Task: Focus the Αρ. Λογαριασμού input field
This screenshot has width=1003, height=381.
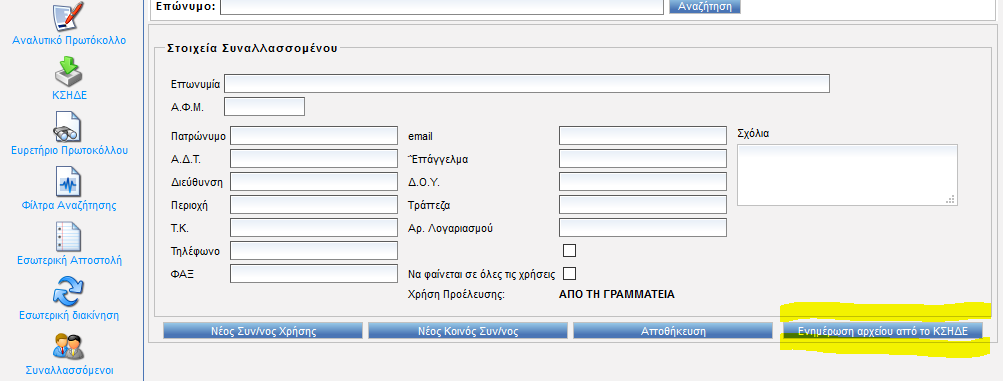Action: tap(643, 228)
